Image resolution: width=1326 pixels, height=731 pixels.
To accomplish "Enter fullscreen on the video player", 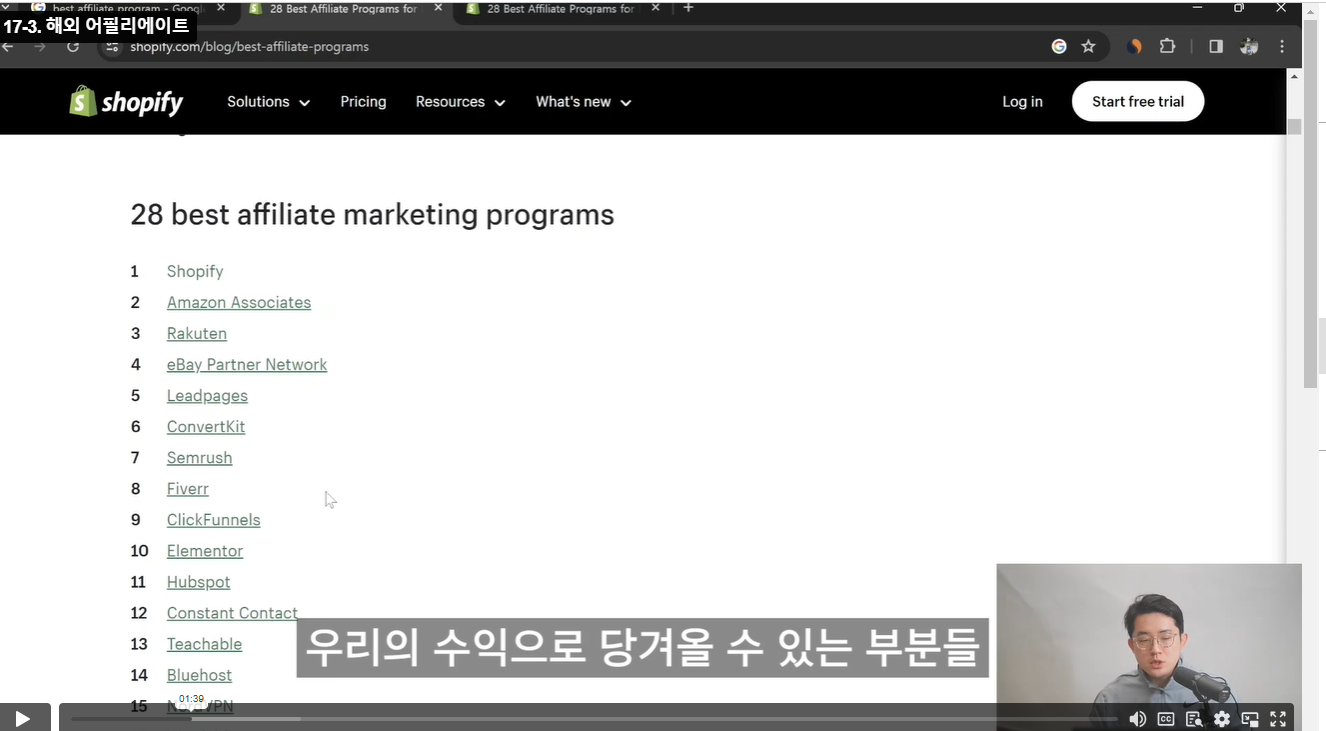I will (x=1278, y=719).
